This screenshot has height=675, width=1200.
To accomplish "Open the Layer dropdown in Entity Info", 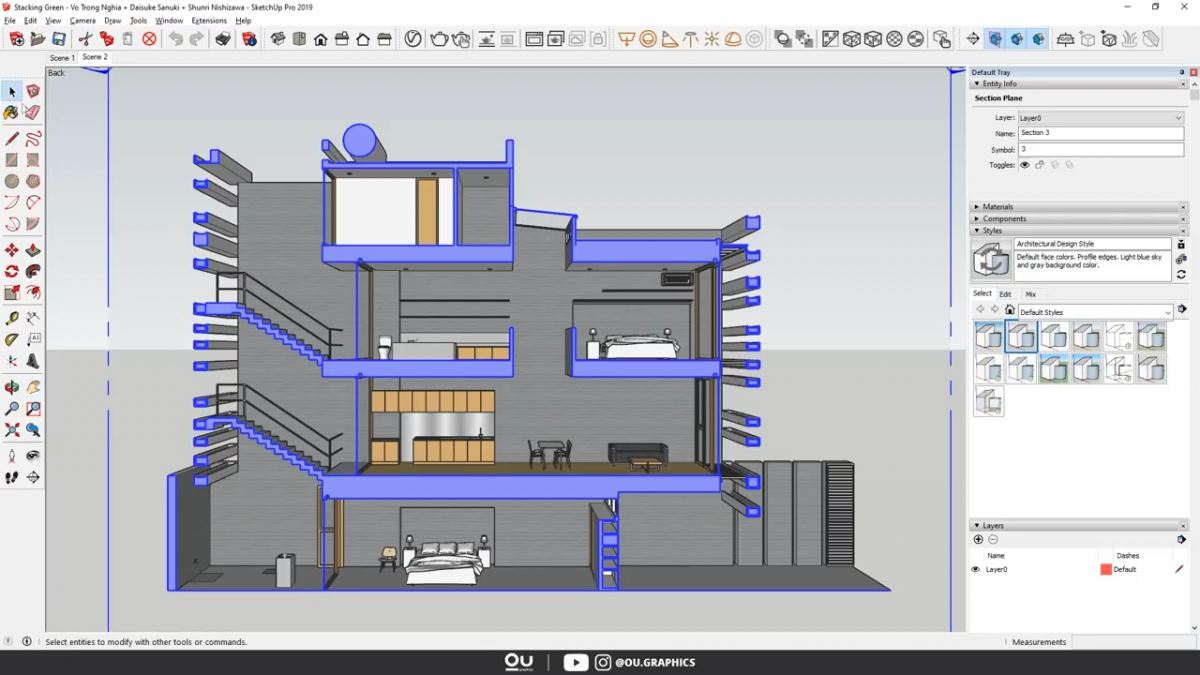I will point(1178,117).
